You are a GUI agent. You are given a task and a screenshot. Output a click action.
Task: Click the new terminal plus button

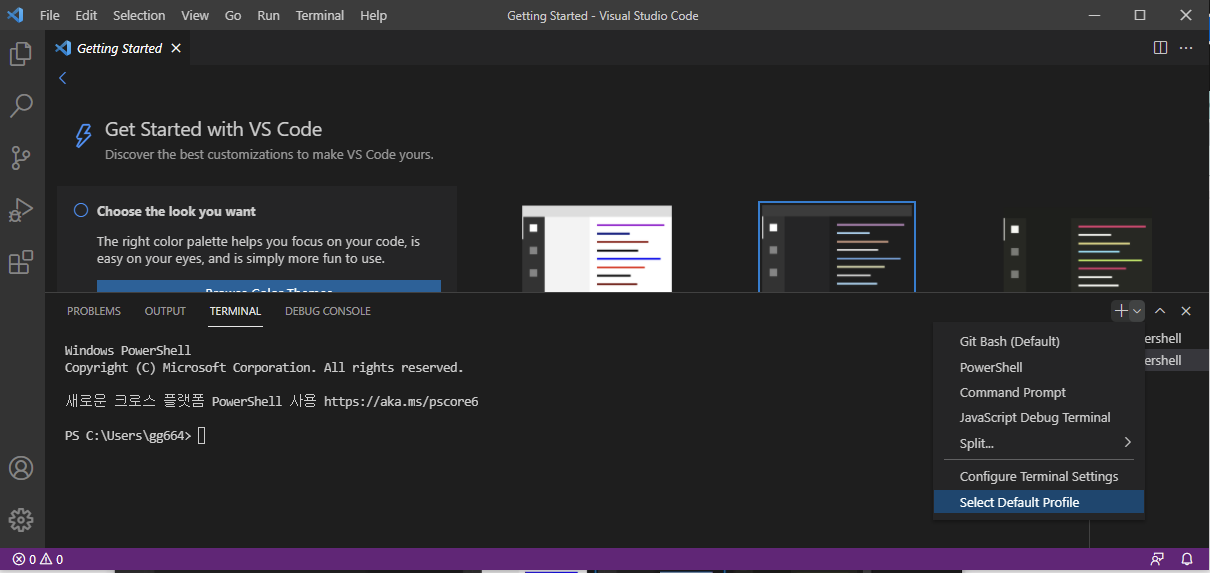click(1121, 311)
